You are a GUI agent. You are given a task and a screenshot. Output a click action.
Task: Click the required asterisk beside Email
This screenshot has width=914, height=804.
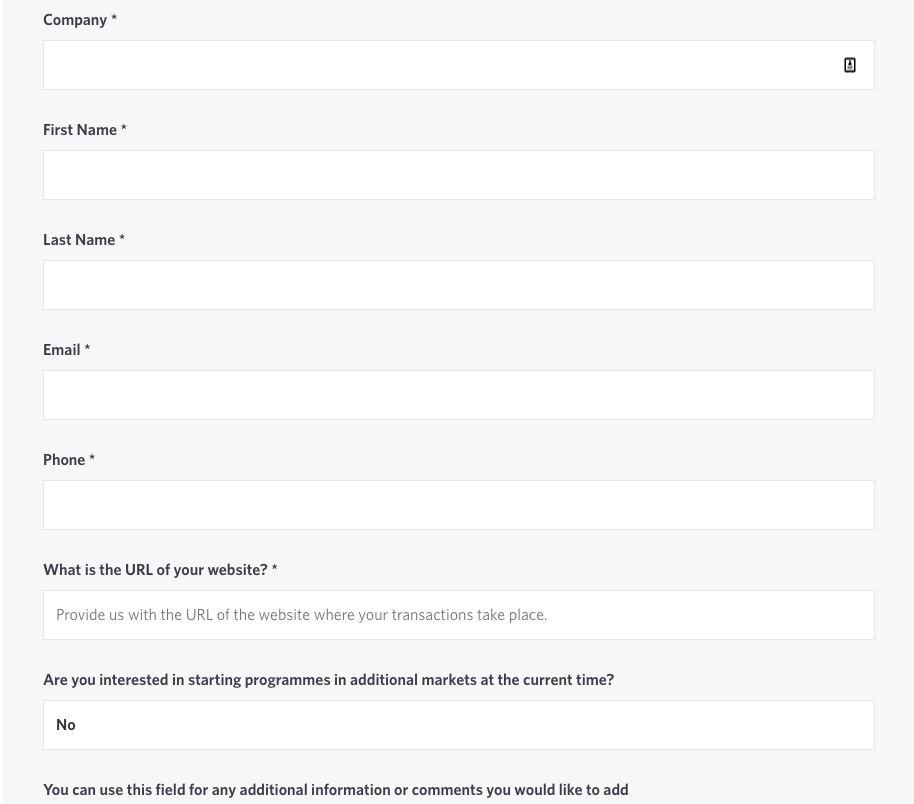tap(87, 349)
